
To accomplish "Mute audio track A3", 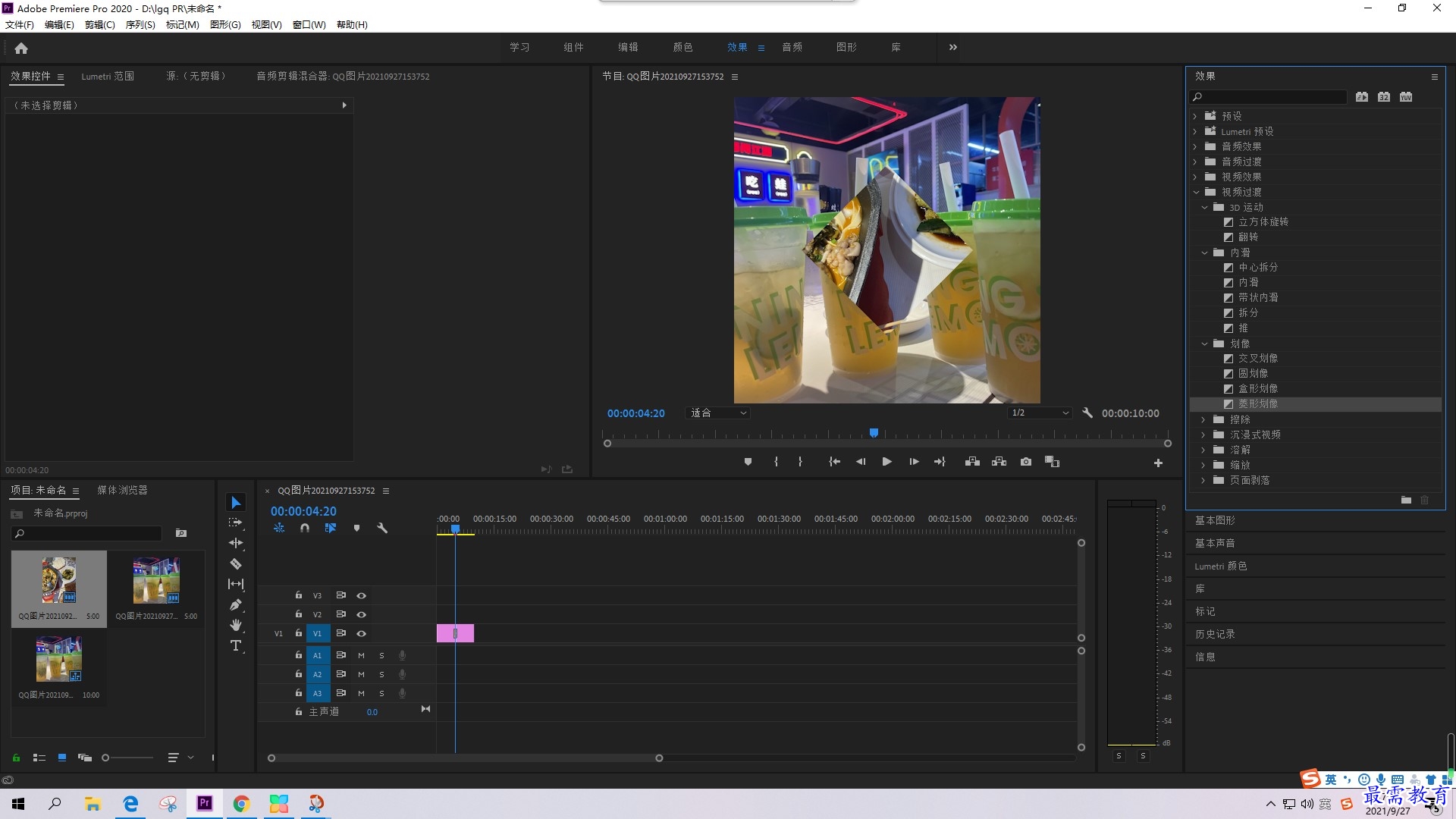I will (x=361, y=693).
